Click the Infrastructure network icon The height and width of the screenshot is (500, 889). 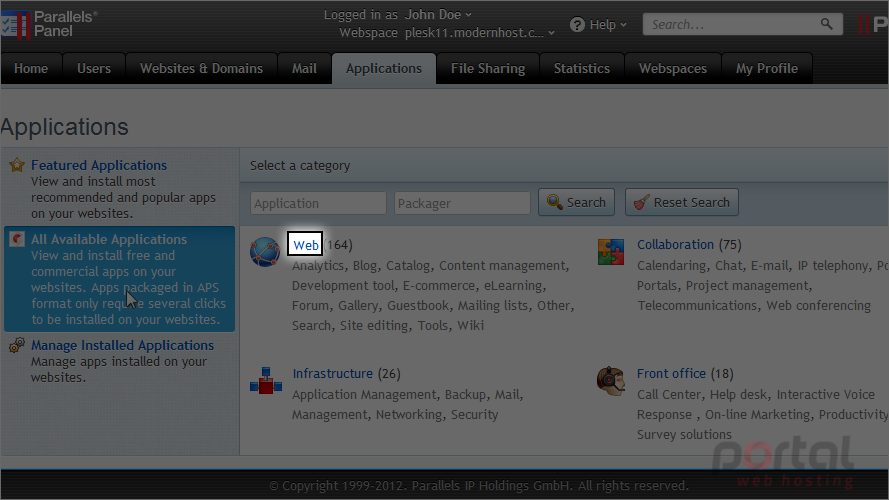(265, 380)
